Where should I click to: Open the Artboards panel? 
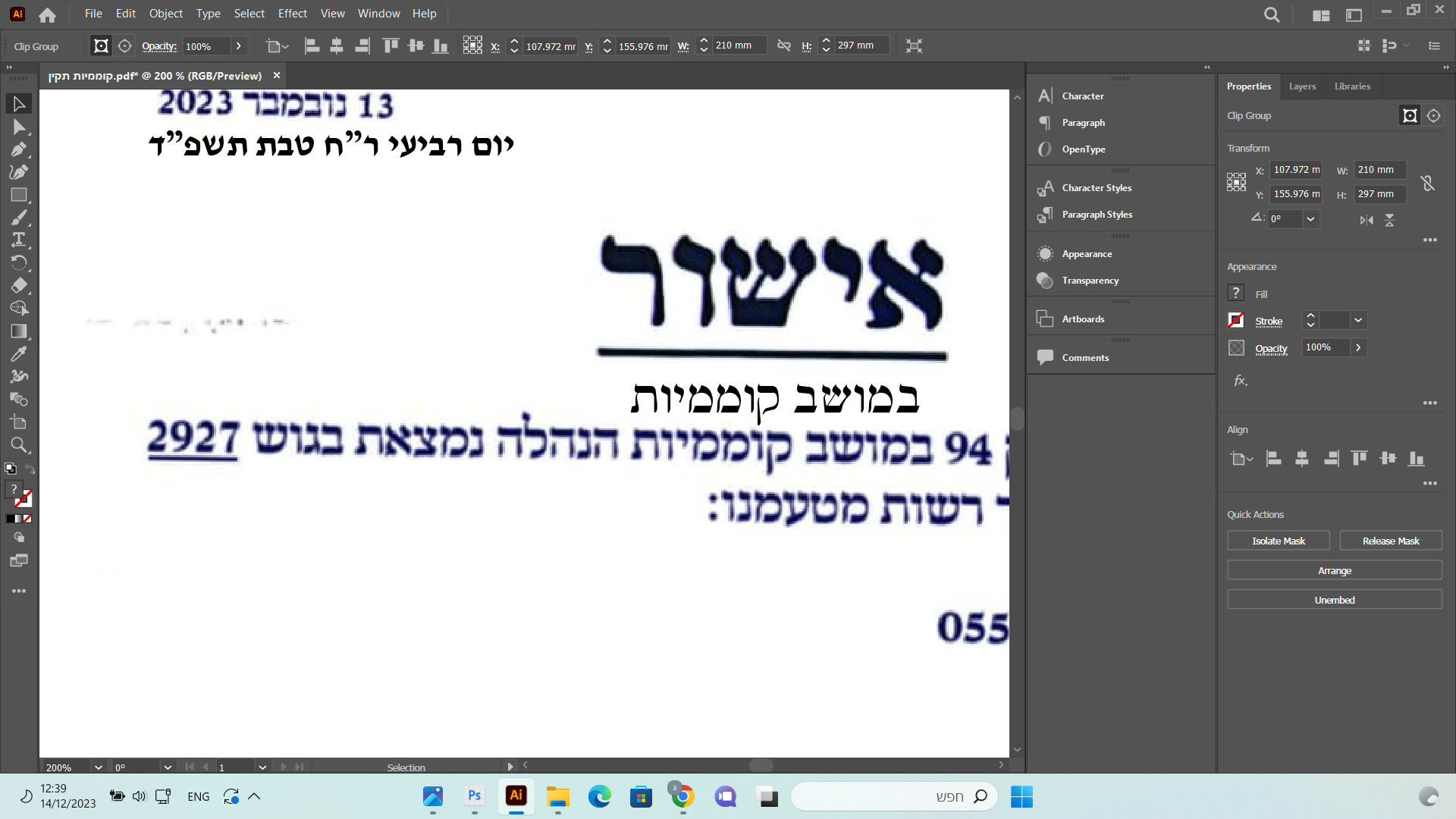(x=1083, y=319)
